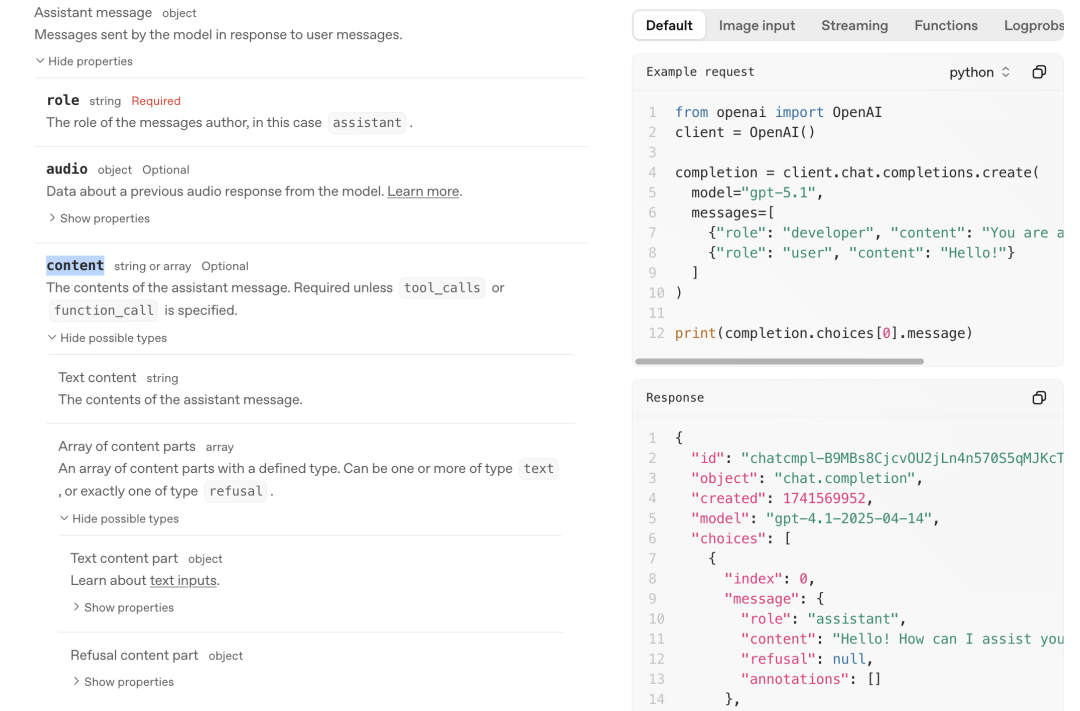This screenshot has width=1080, height=711.
Task: Select the function_call inline code
Action: pos(103,311)
